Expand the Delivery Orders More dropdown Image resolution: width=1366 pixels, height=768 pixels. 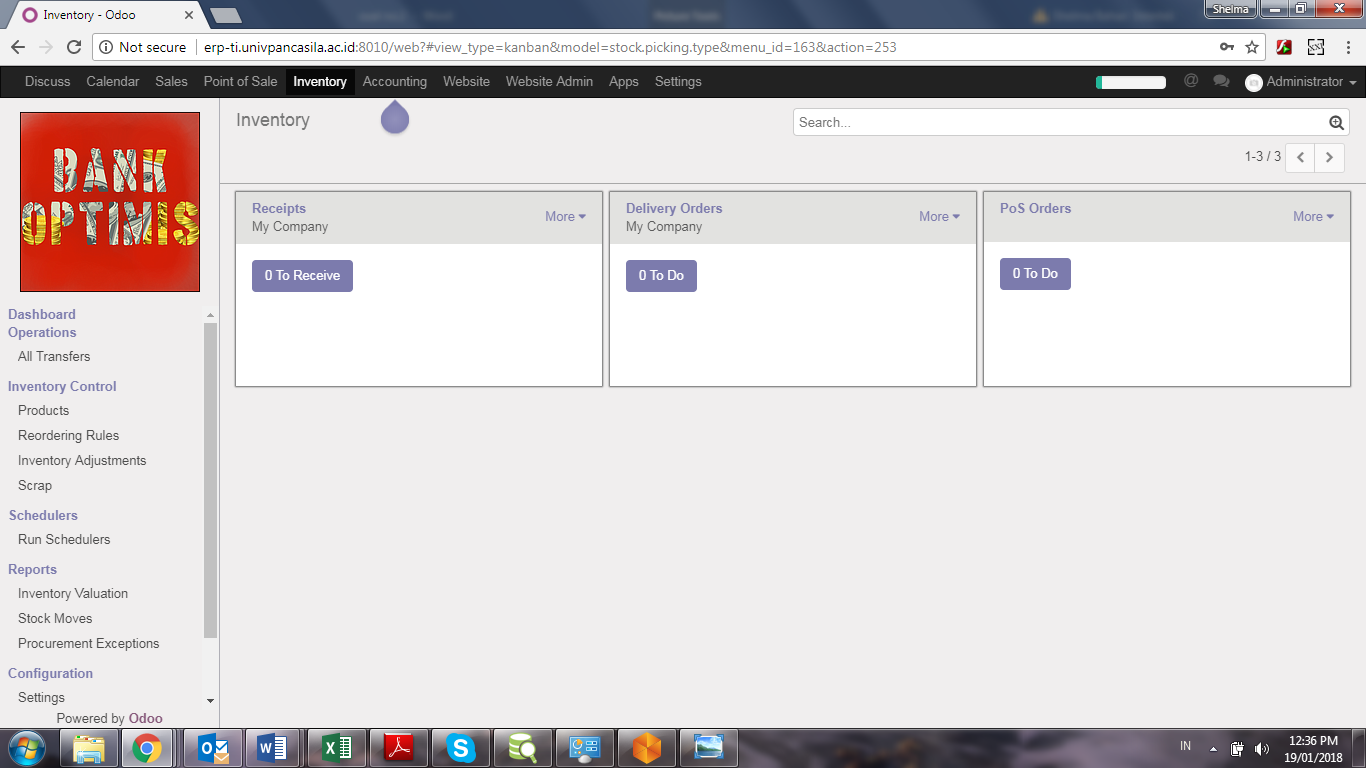pos(939,216)
